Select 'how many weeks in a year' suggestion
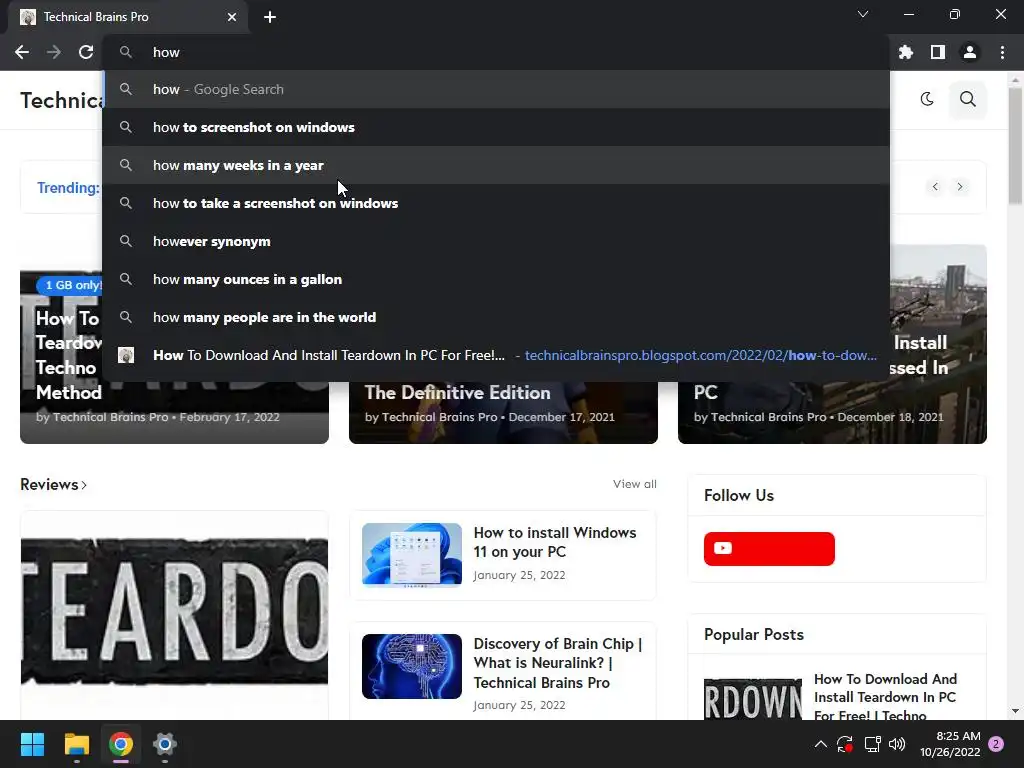The width and height of the screenshot is (1024, 768). pyautogui.click(x=496, y=165)
